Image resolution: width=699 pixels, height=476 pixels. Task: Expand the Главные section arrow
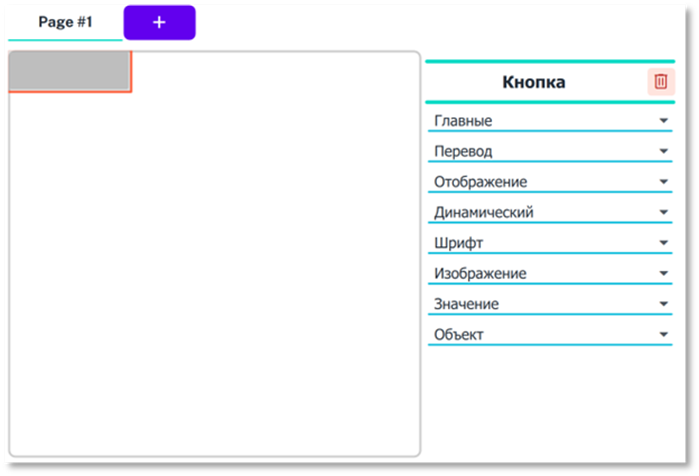pos(663,121)
